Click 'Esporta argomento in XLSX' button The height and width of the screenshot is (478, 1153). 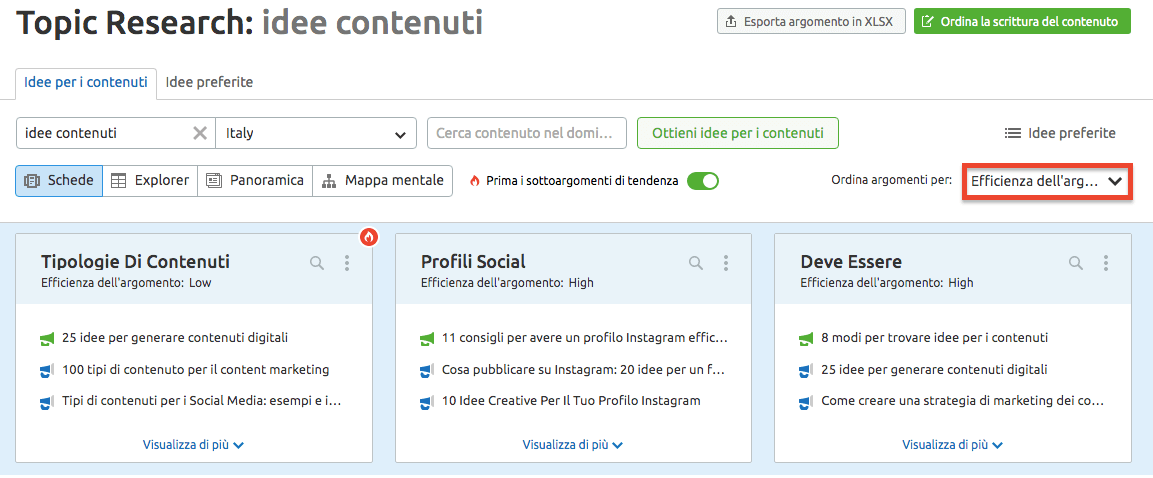tap(811, 21)
